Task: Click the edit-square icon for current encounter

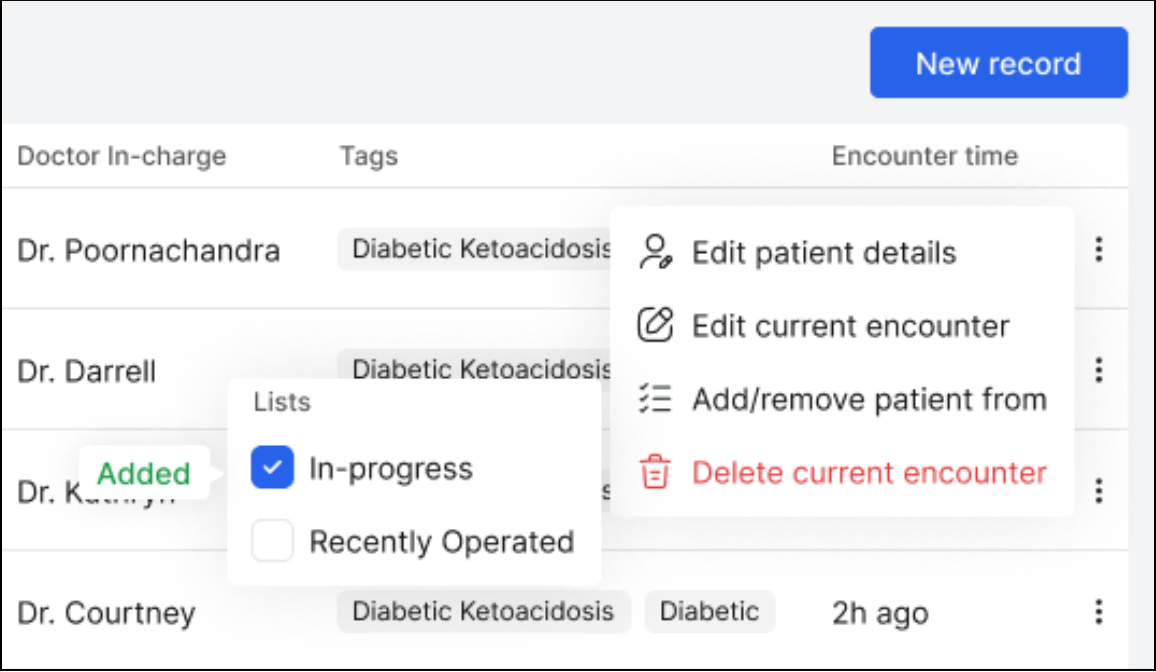Action: [654, 325]
